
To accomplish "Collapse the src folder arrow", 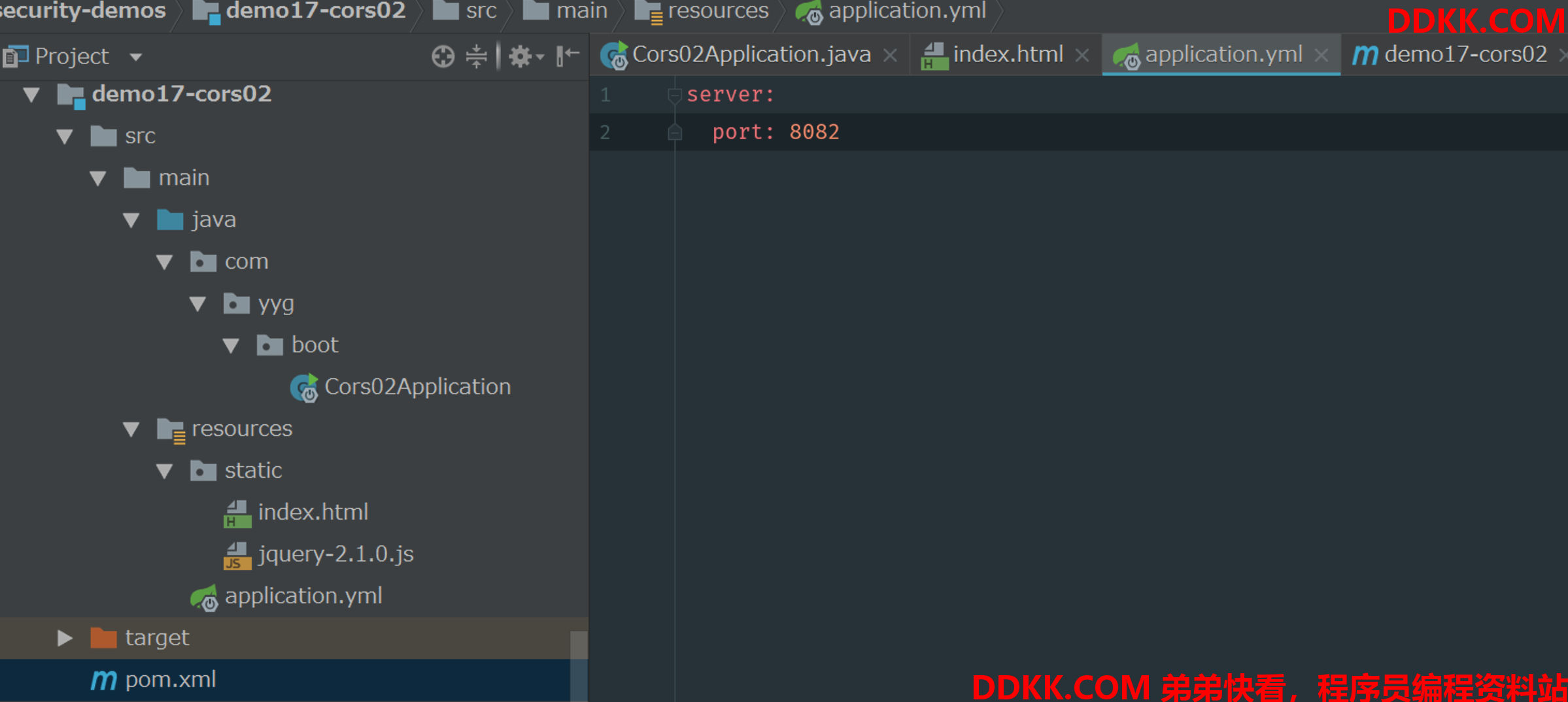I will 64,137.
